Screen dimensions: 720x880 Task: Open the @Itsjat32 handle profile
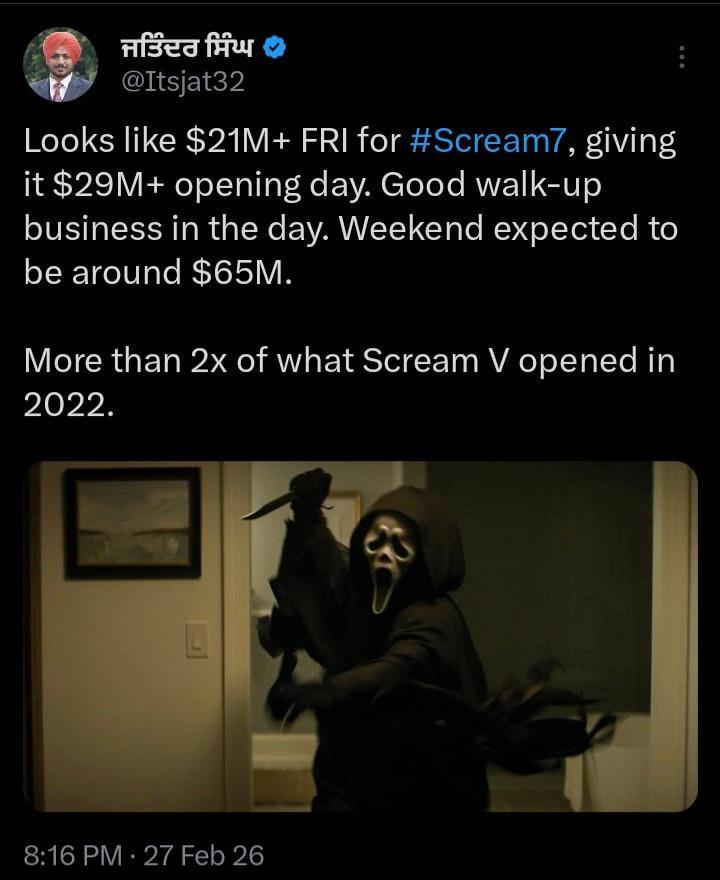point(183,82)
